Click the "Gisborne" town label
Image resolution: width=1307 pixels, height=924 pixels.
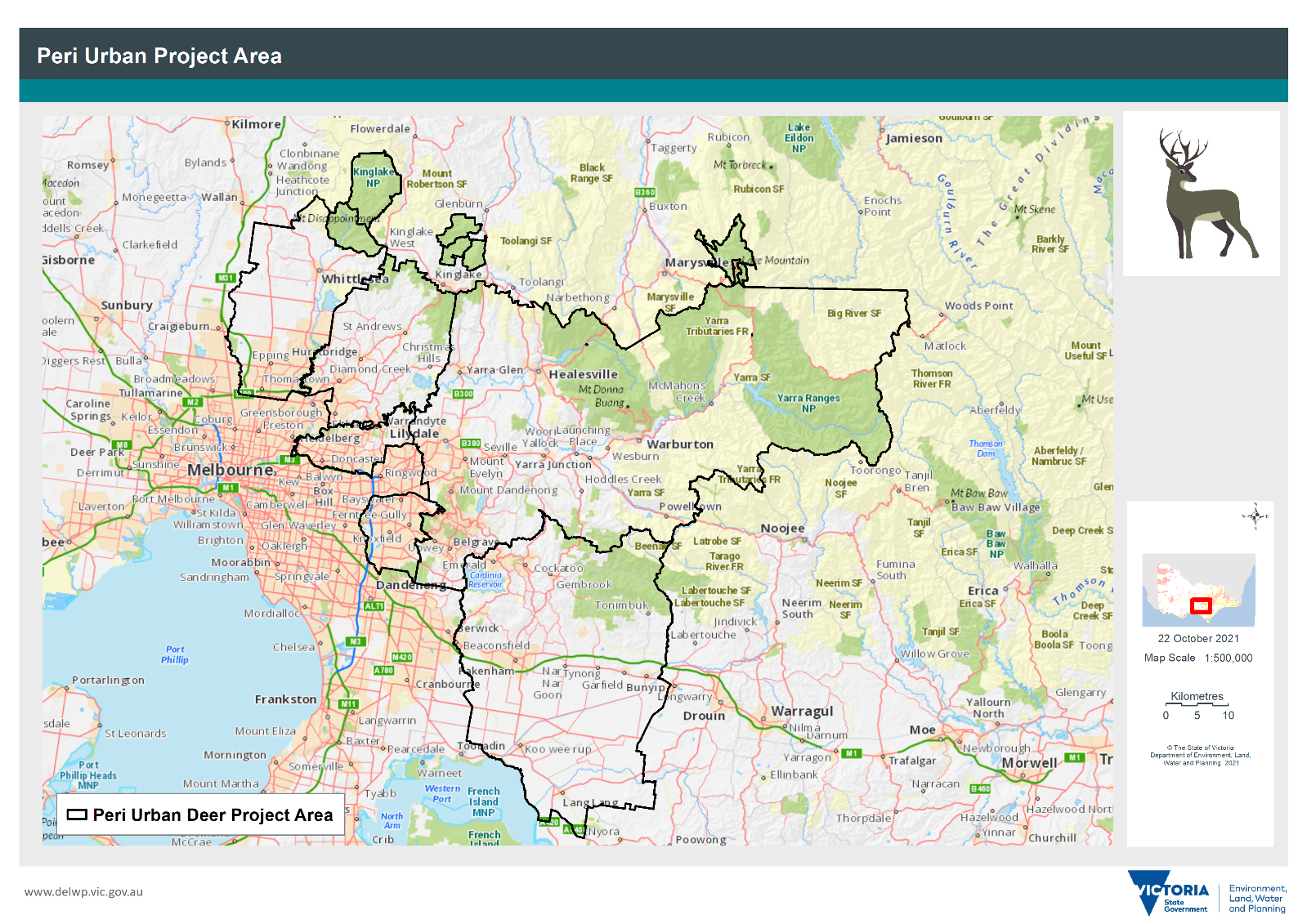point(69,260)
